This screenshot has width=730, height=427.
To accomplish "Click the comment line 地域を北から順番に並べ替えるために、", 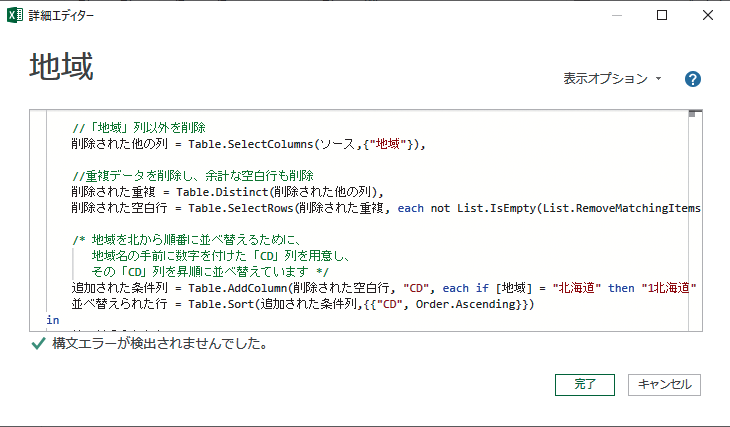I will [x=187, y=240].
